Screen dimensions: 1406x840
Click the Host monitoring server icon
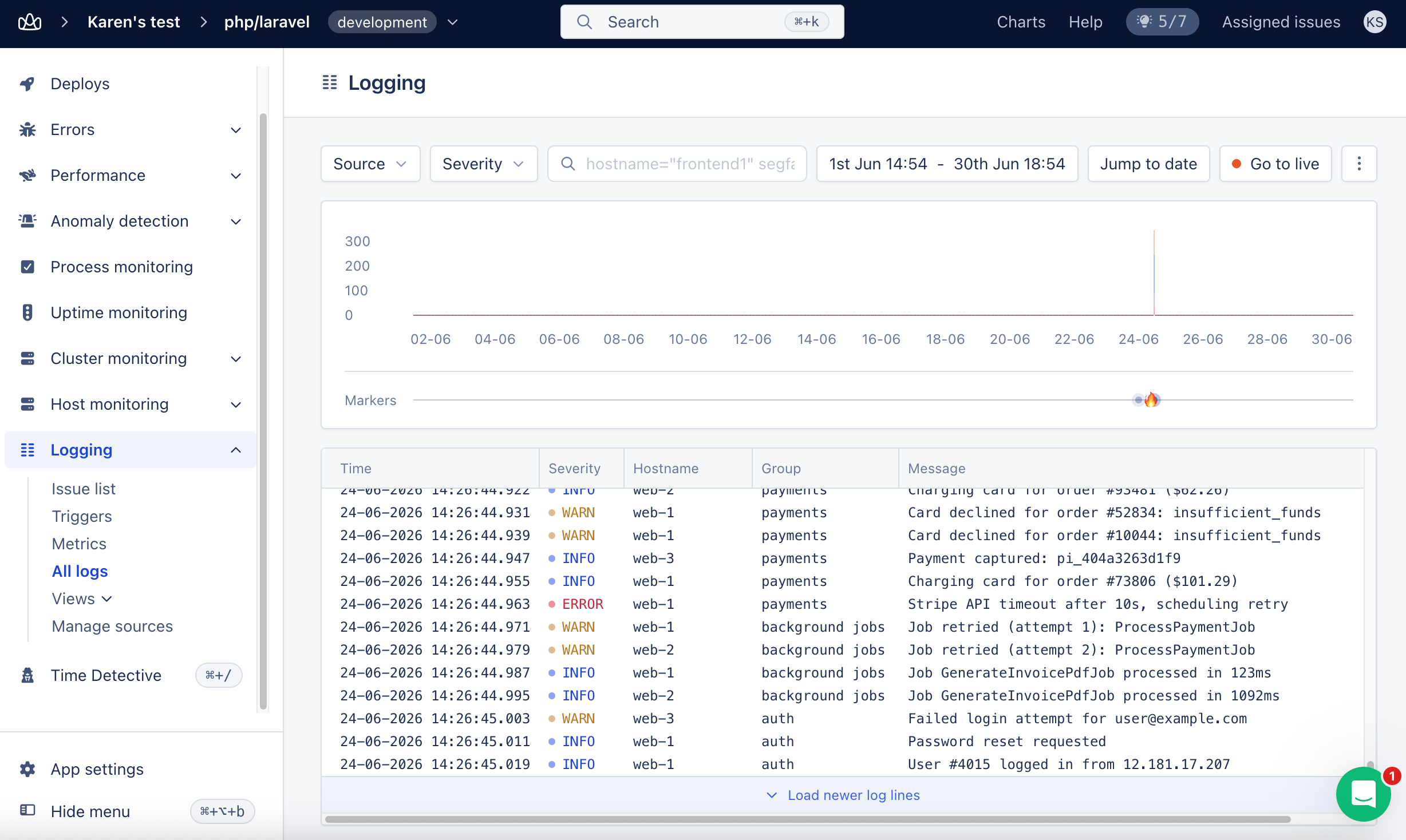(x=27, y=405)
